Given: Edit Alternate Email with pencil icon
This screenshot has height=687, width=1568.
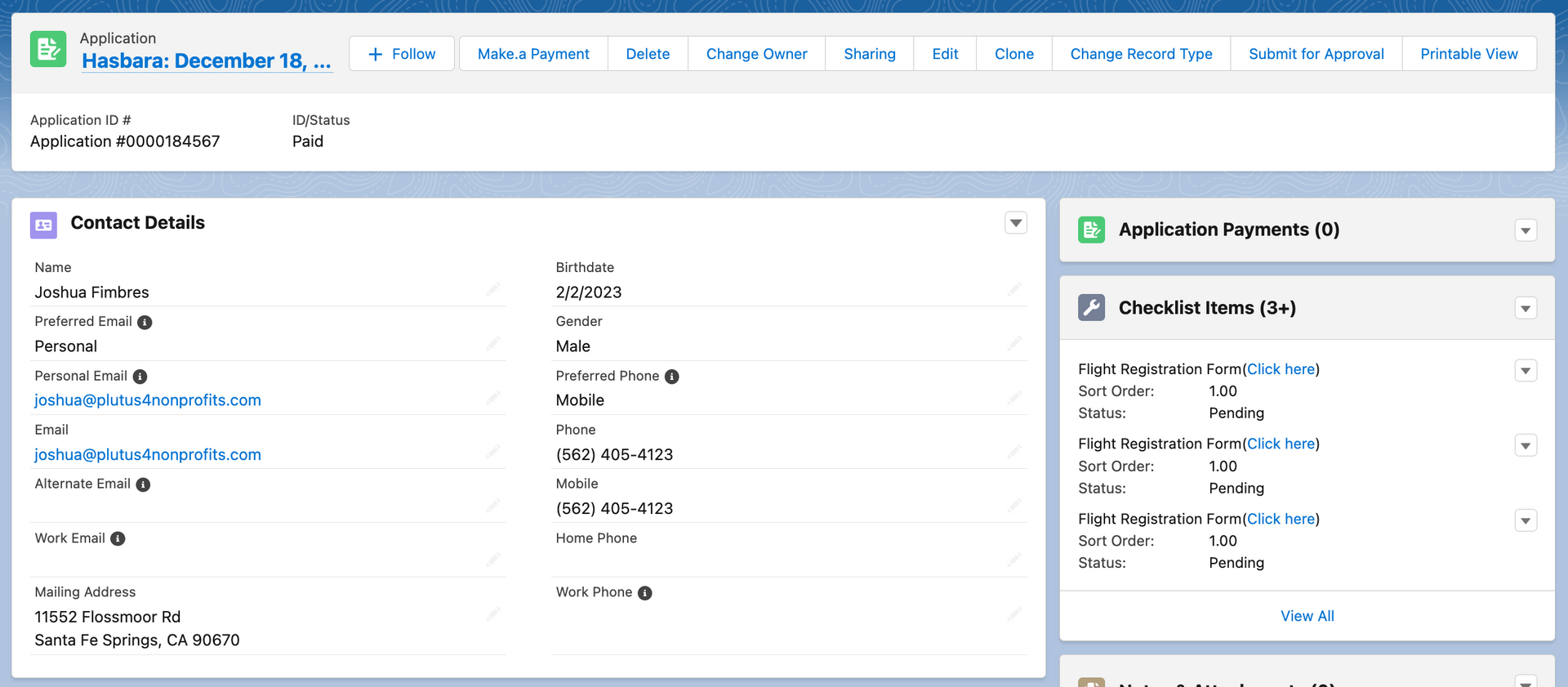Looking at the screenshot, I should 493,506.
